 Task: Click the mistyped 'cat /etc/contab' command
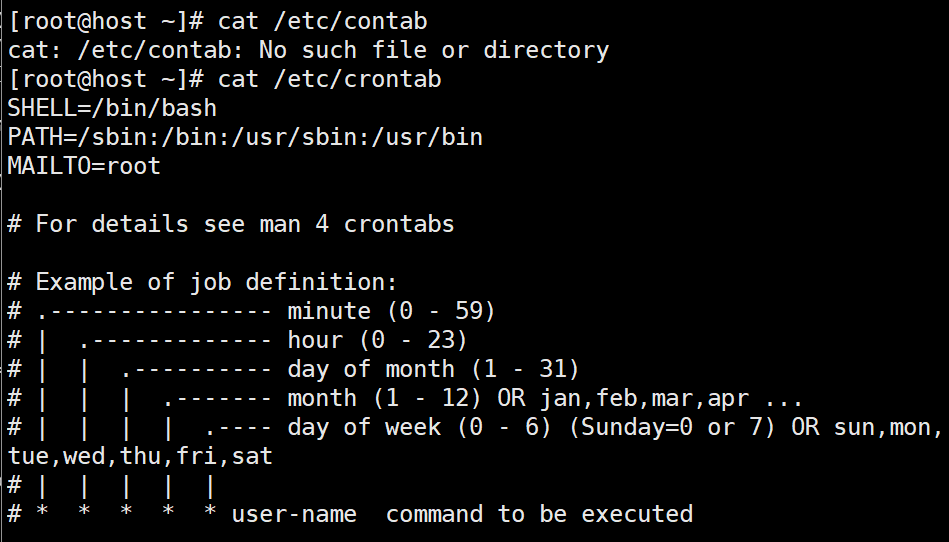click(x=323, y=22)
